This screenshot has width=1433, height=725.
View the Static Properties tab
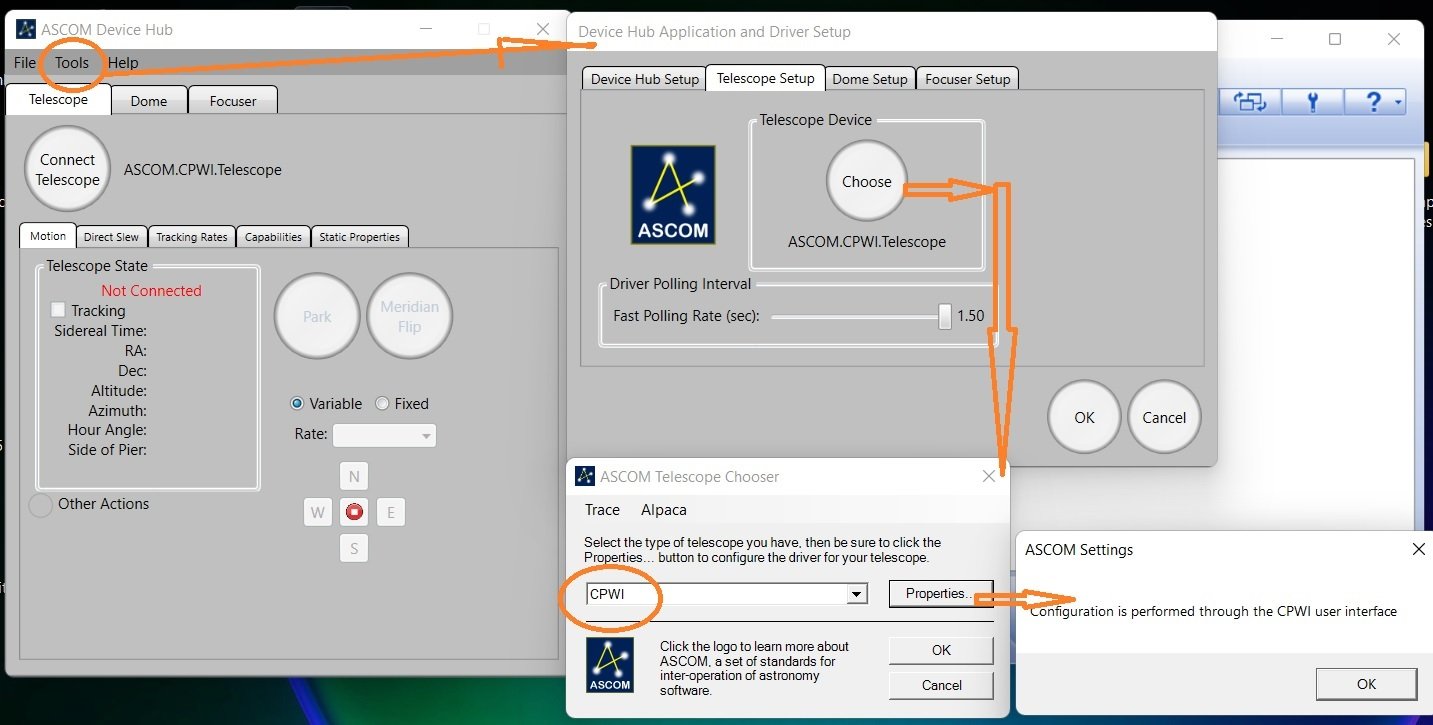pos(360,237)
